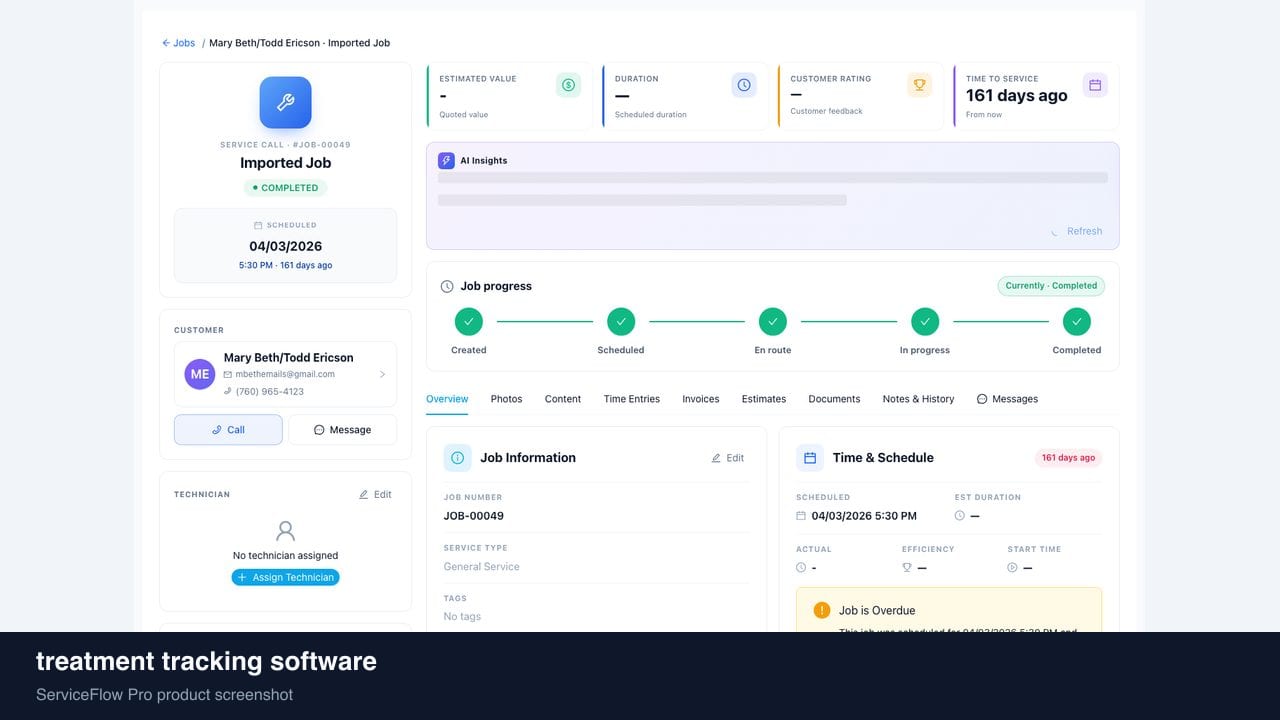The height and width of the screenshot is (720, 1280).
Task: Go back to Jobs list
Action: (179, 43)
